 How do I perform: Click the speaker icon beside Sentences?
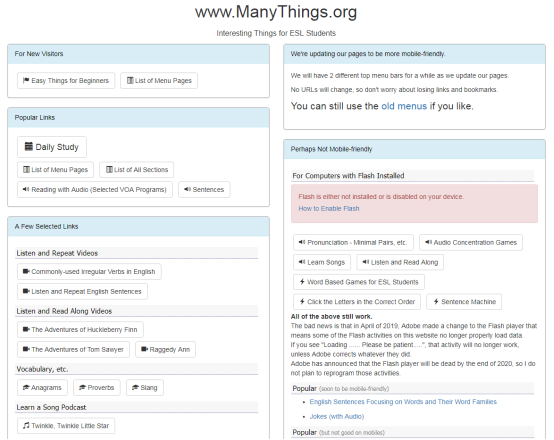[187, 189]
